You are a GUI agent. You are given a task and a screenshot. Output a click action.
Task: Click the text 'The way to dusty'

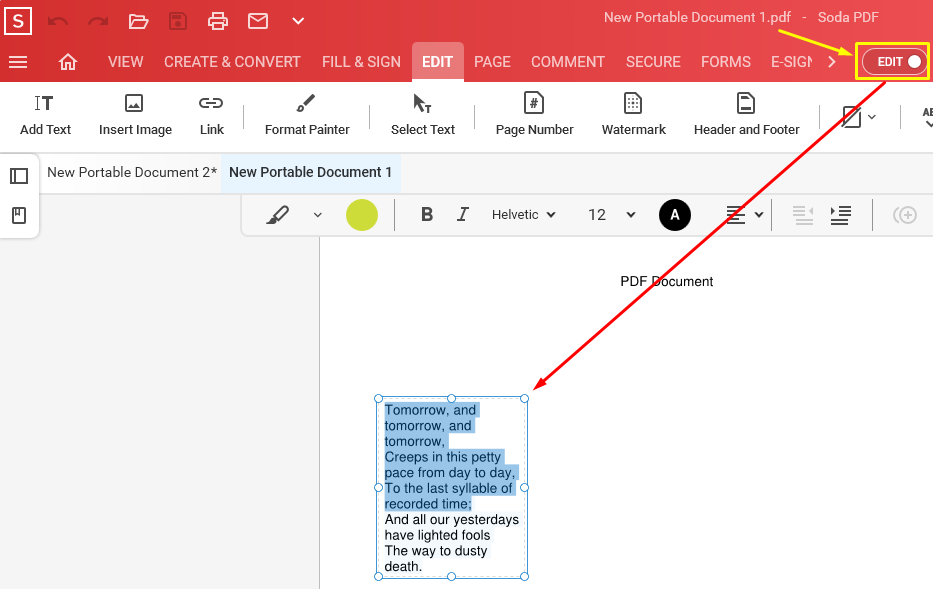point(436,551)
